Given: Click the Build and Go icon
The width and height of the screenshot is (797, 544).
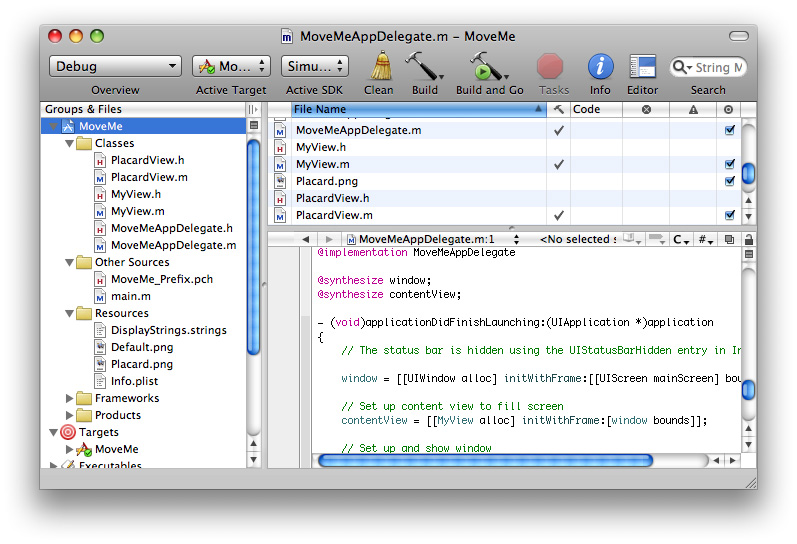Looking at the screenshot, I should click(488, 66).
